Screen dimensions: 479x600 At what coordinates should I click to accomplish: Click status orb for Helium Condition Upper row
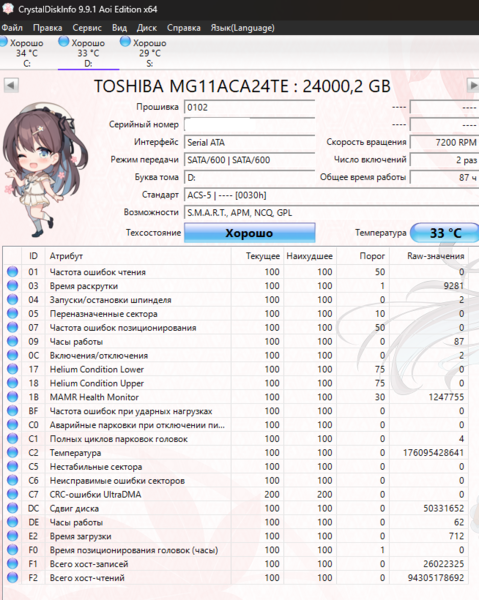tap(13, 383)
